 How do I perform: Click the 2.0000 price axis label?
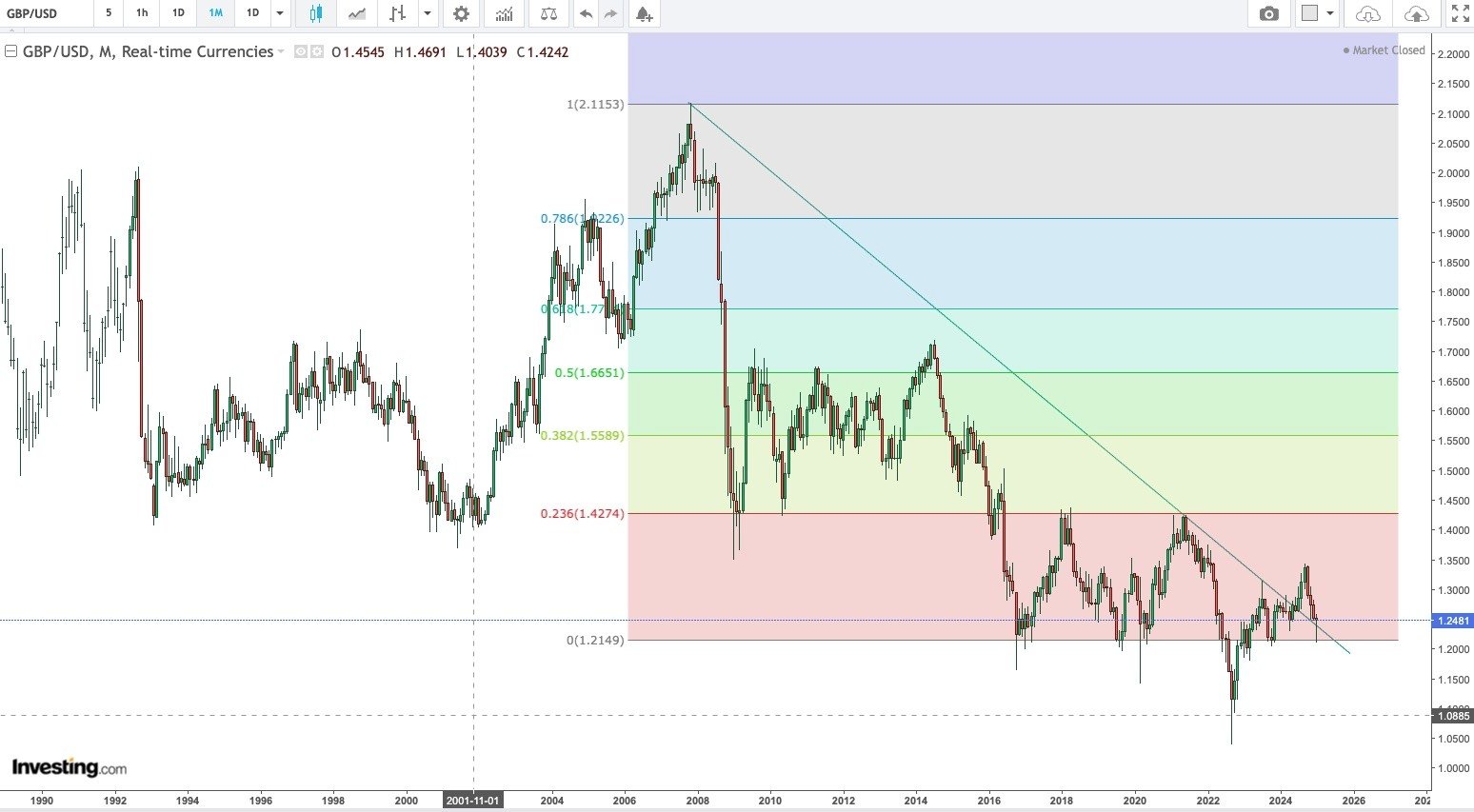coord(1453,173)
